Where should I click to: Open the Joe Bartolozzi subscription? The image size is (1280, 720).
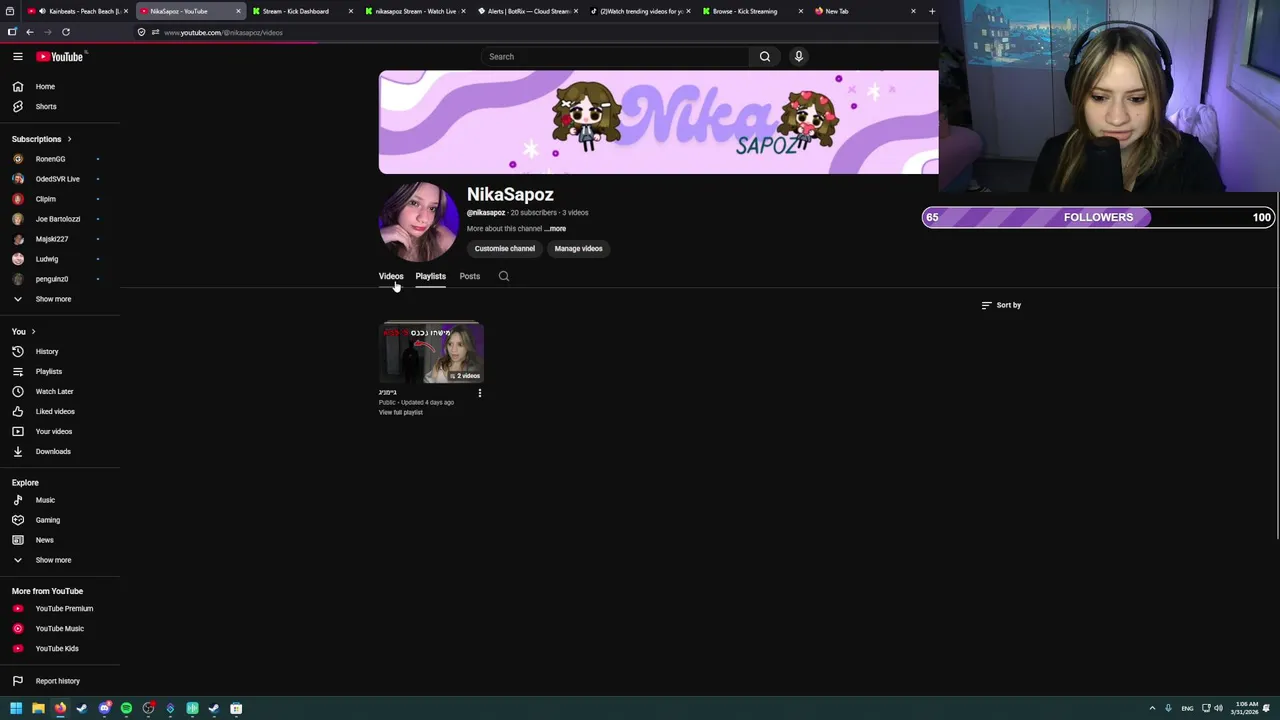click(60, 219)
